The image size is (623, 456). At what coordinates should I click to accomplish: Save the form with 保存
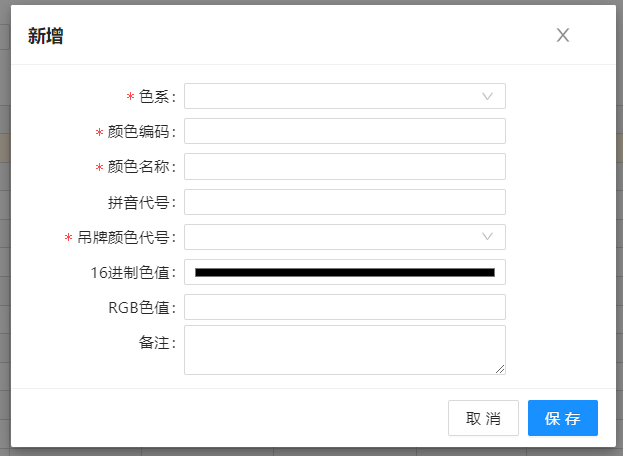[562, 418]
